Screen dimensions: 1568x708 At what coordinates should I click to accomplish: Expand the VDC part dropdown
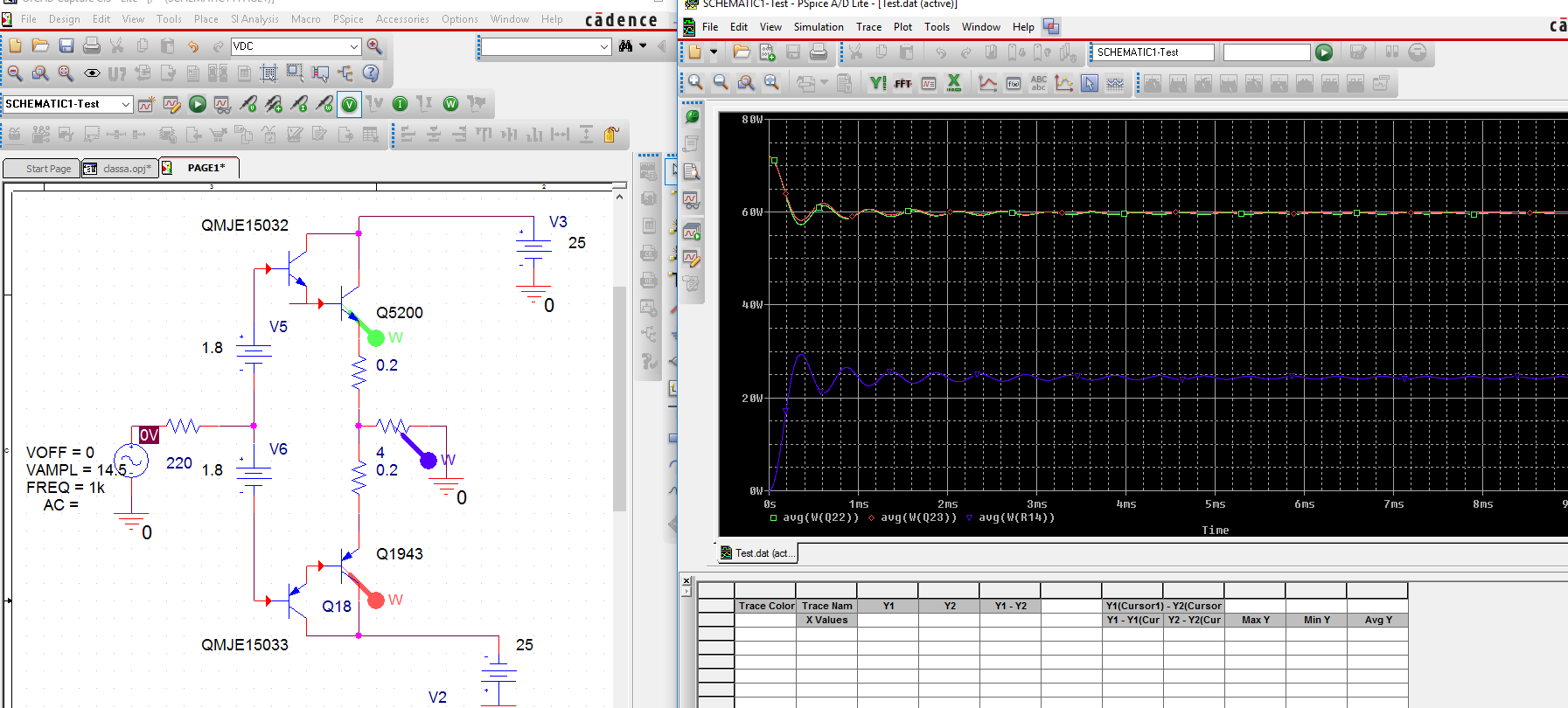coord(353,46)
